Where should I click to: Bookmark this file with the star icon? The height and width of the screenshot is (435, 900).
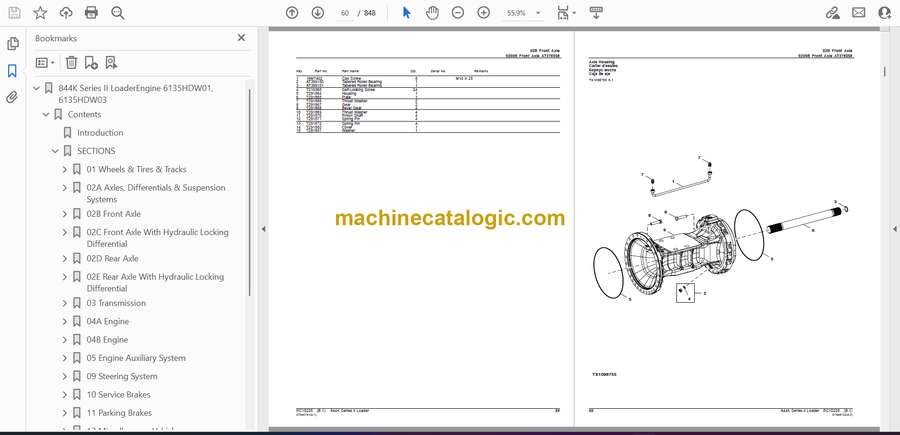pos(40,13)
